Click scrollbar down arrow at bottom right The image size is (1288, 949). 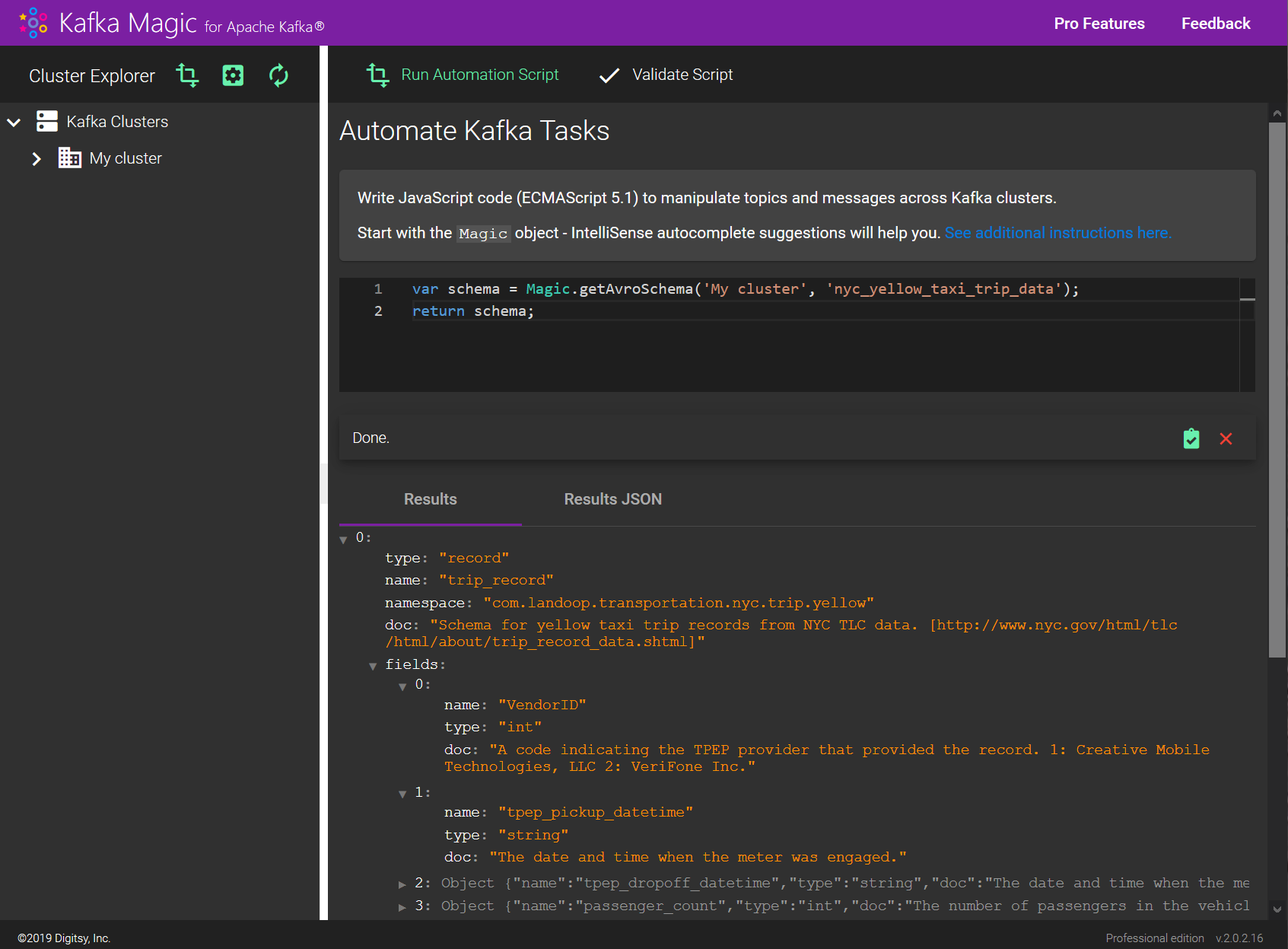1277,909
